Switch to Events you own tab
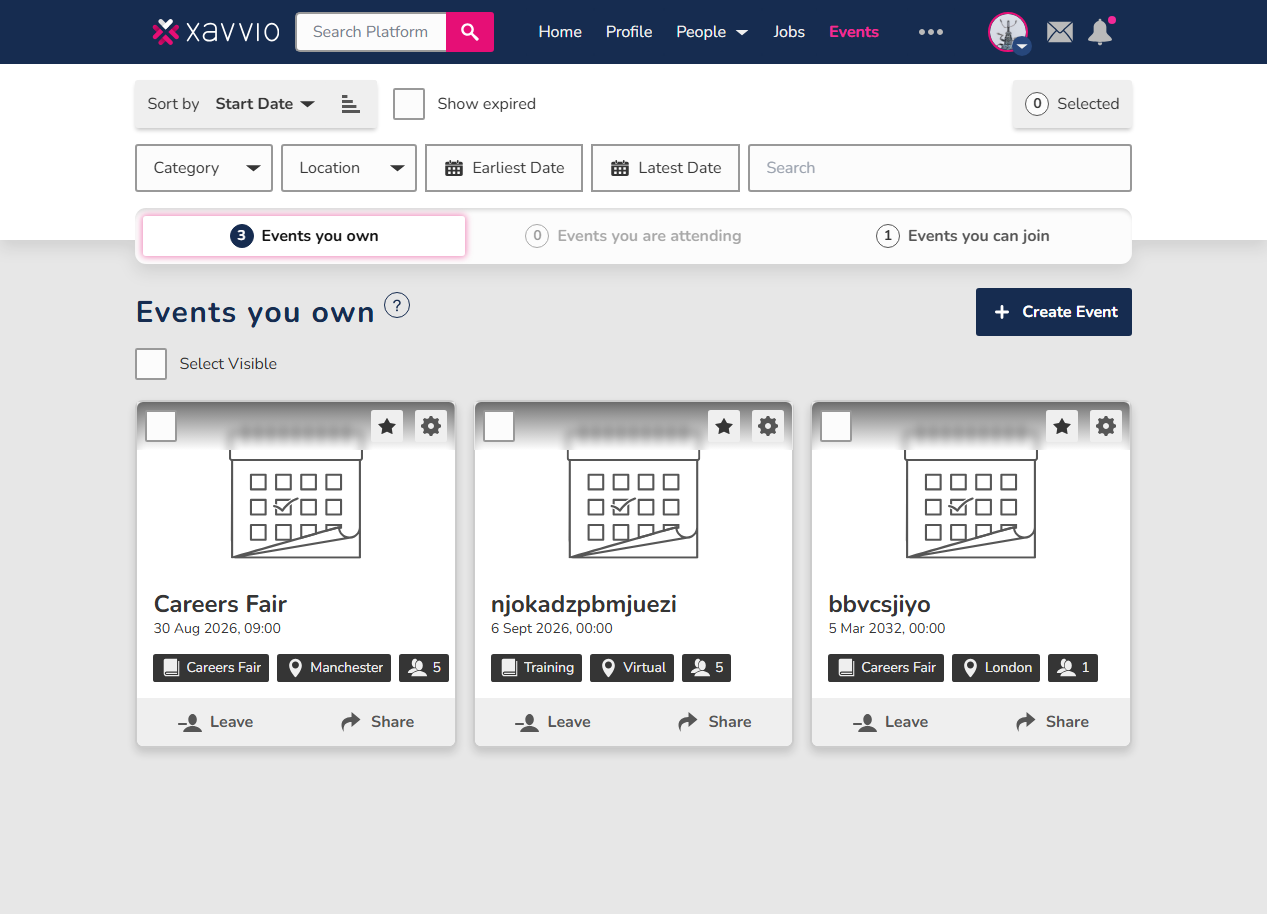 (x=304, y=236)
